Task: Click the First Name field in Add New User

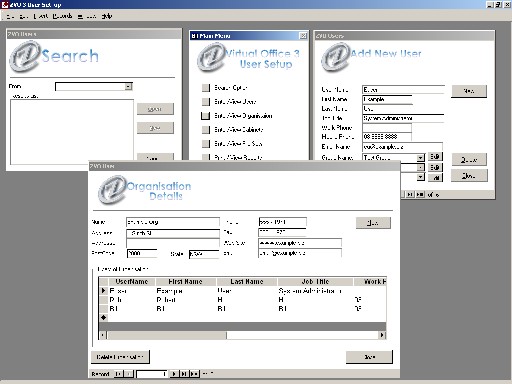Action: point(387,99)
